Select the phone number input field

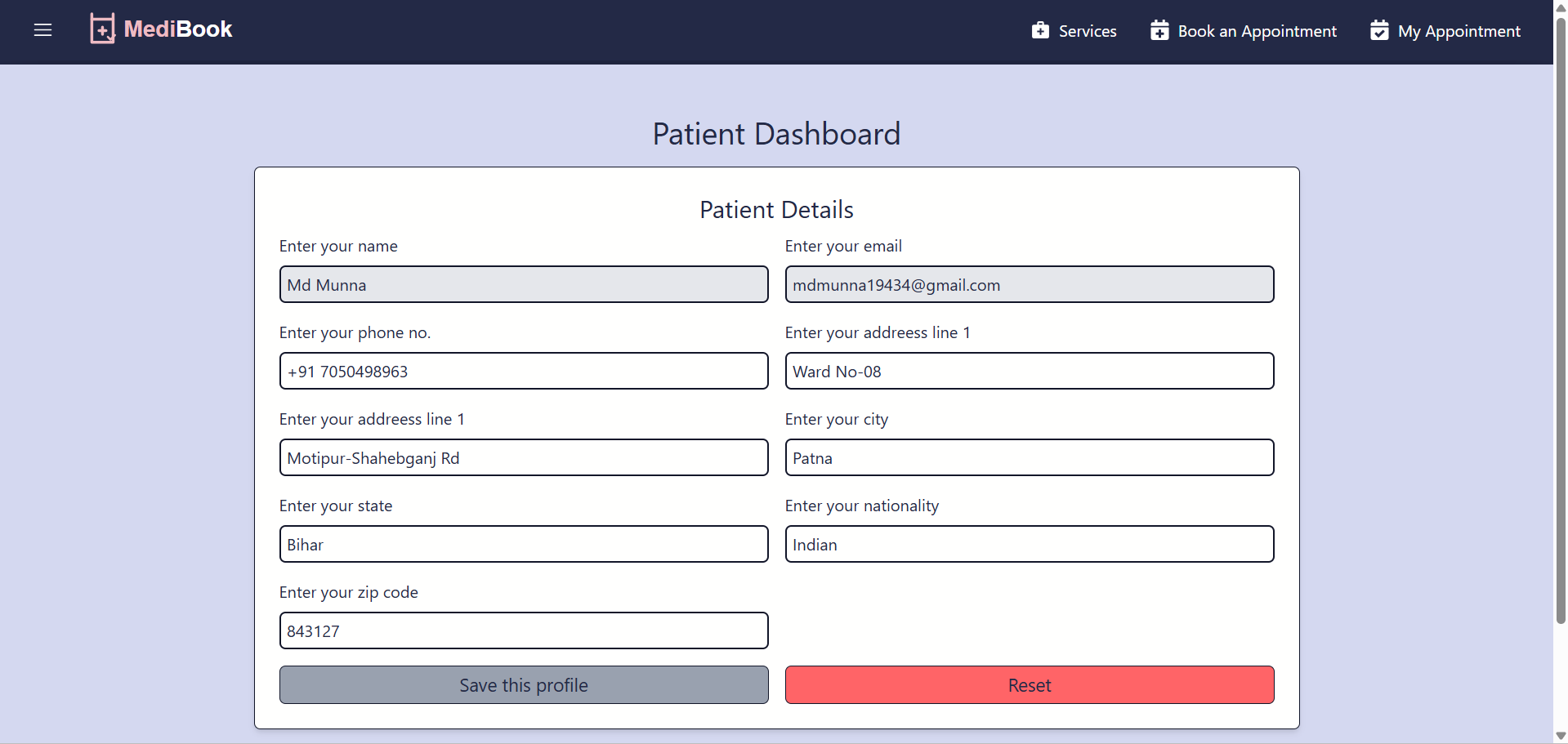tap(523, 371)
